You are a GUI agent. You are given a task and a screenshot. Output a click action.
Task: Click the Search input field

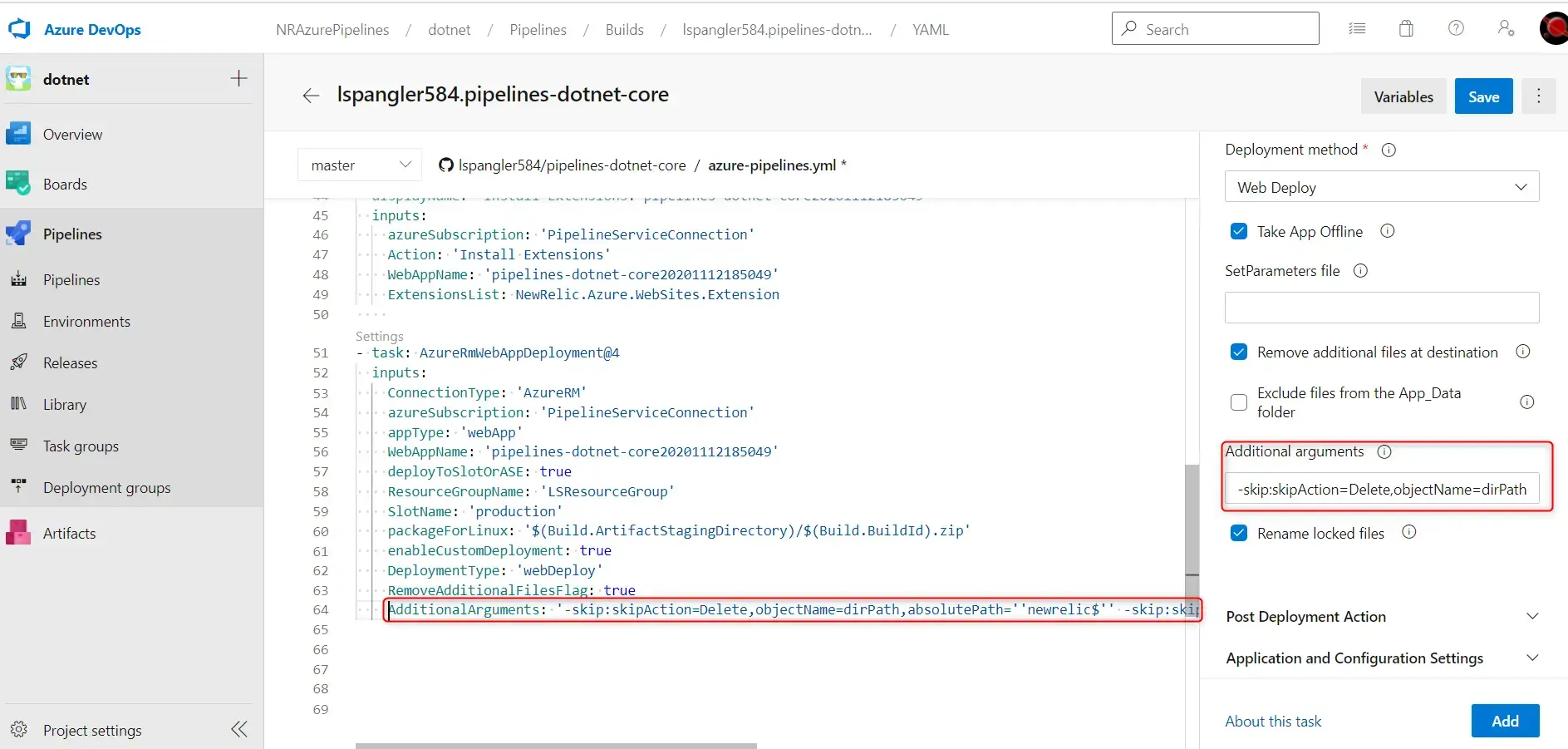[x=1215, y=28]
